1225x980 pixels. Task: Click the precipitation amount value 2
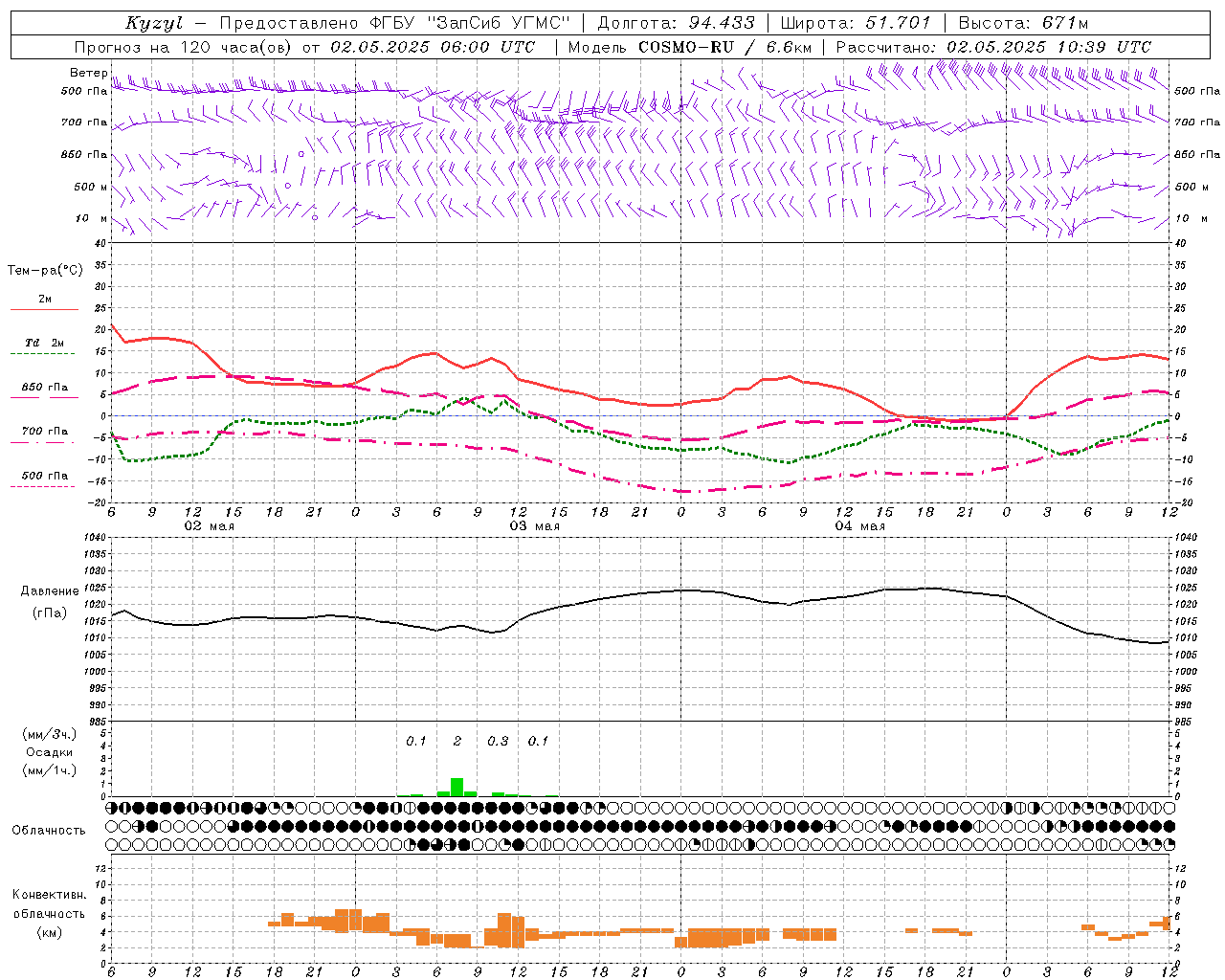pos(457,741)
